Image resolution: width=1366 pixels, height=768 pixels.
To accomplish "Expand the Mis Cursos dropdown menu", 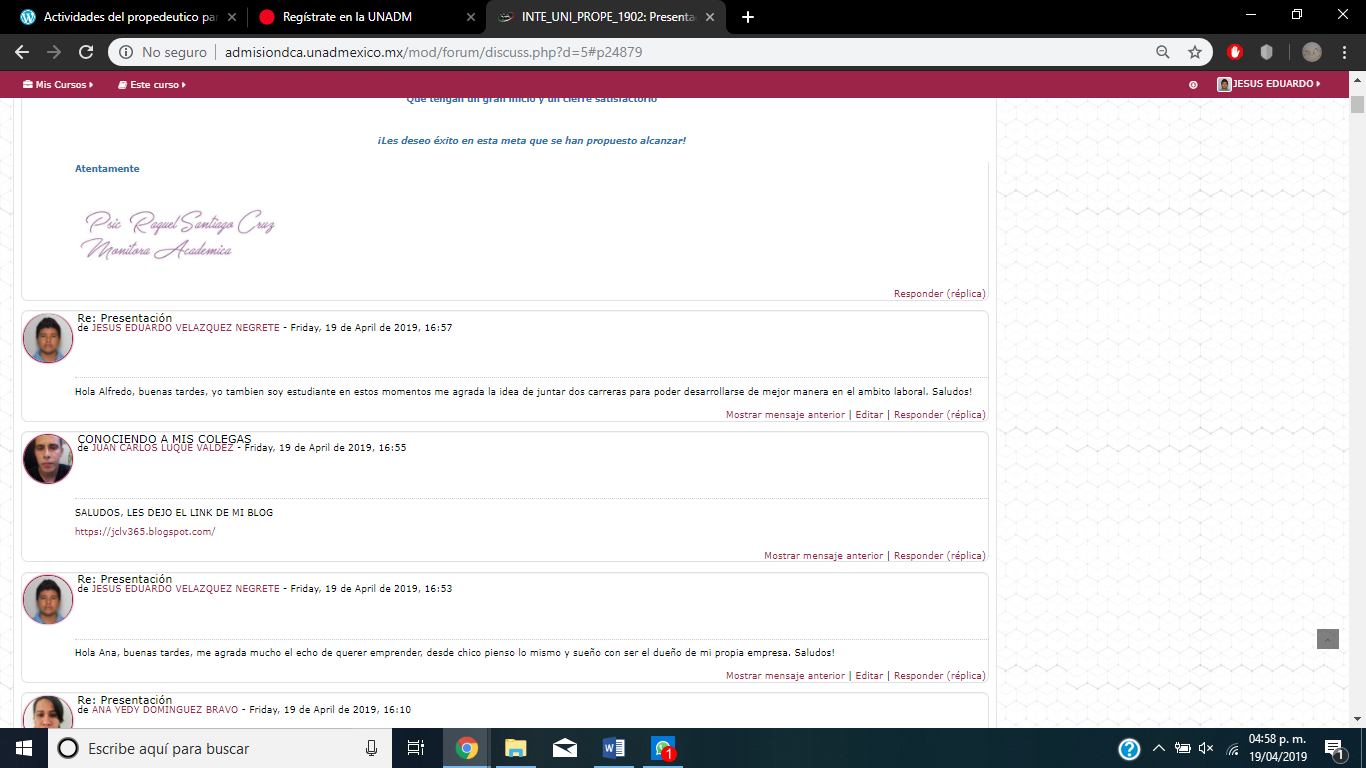I will pyautogui.click(x=58, y=85).
